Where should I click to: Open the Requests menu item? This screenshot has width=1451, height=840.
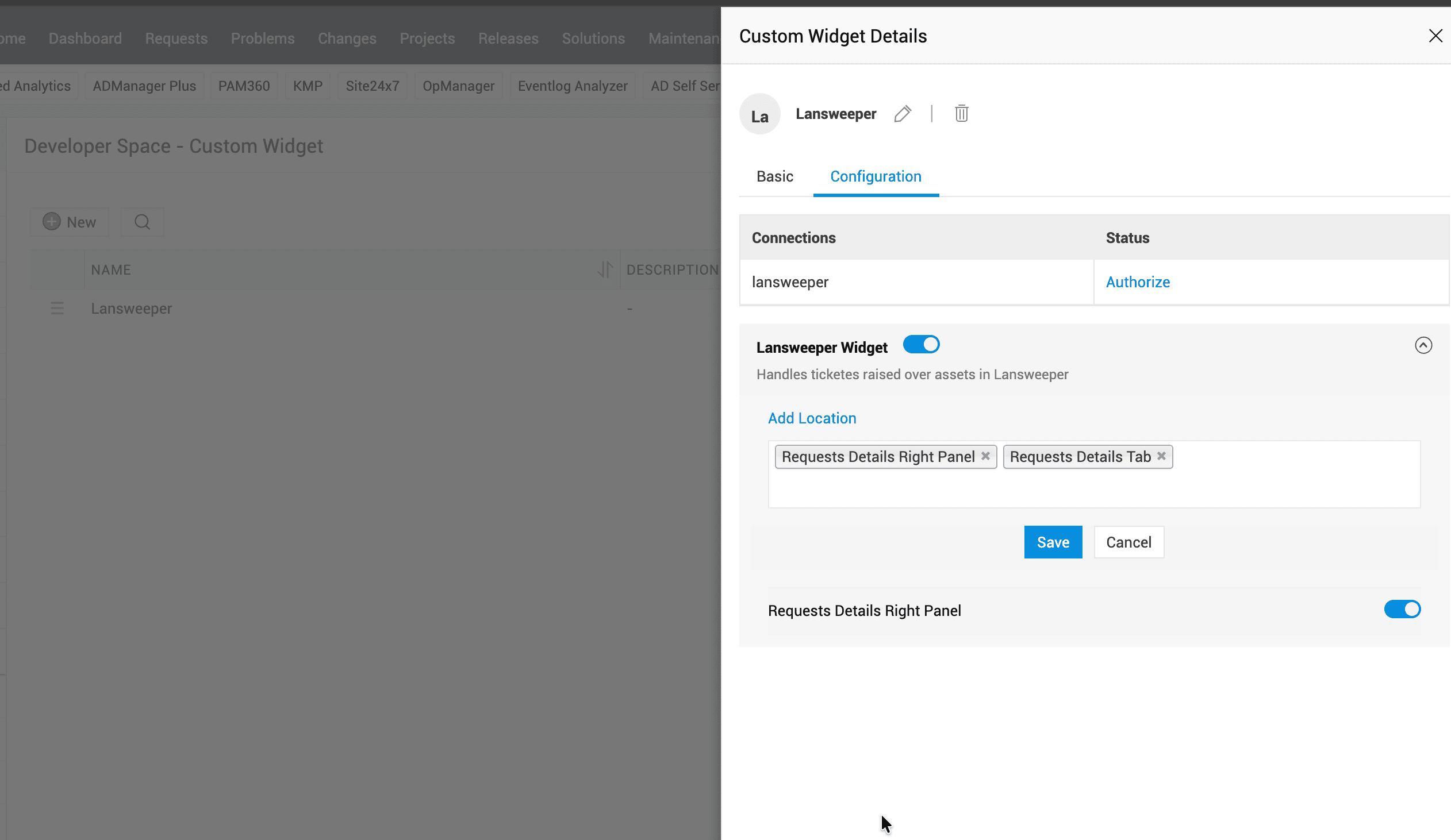click(176, 38)
